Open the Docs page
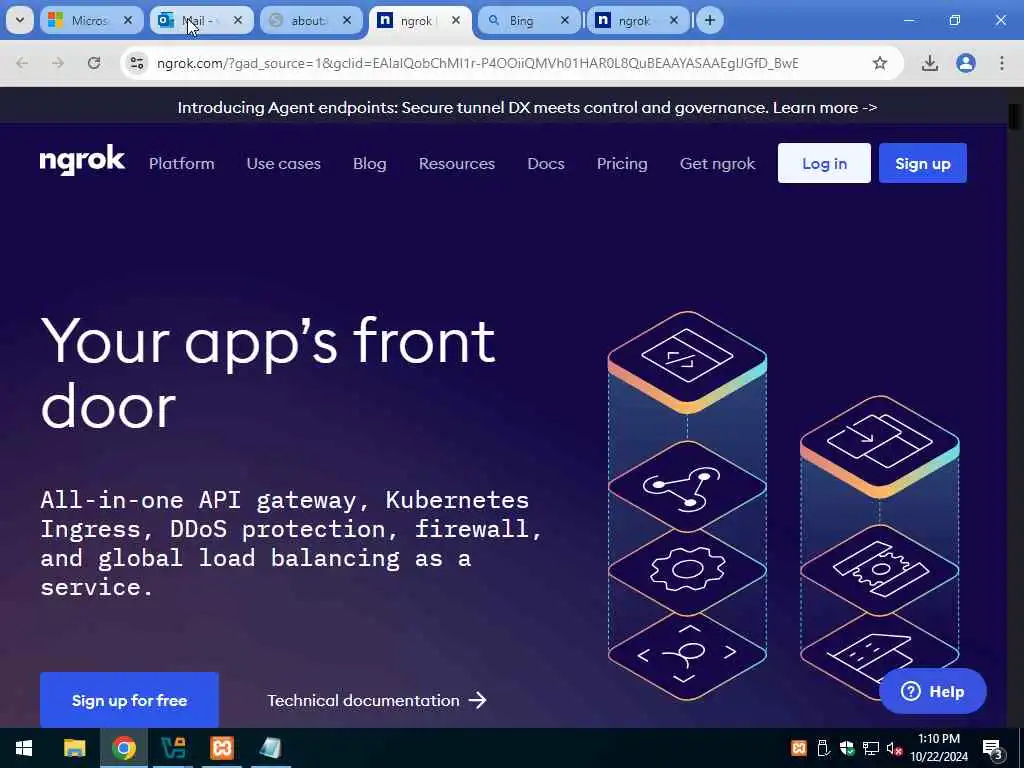Image resolution: width=1024 pixels, height=768 pixels. tap(546, 163)
